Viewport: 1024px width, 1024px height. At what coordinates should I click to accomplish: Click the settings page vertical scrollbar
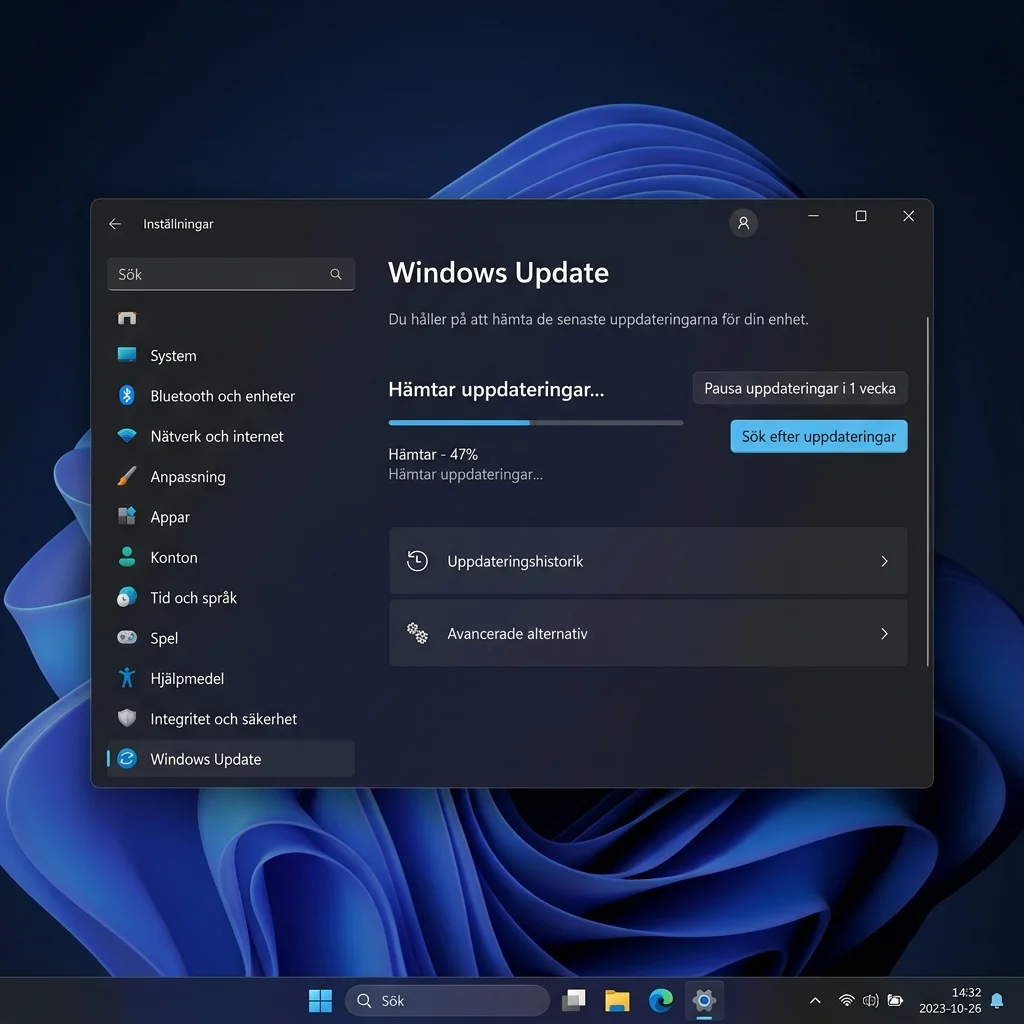click(x=927, y=491)
